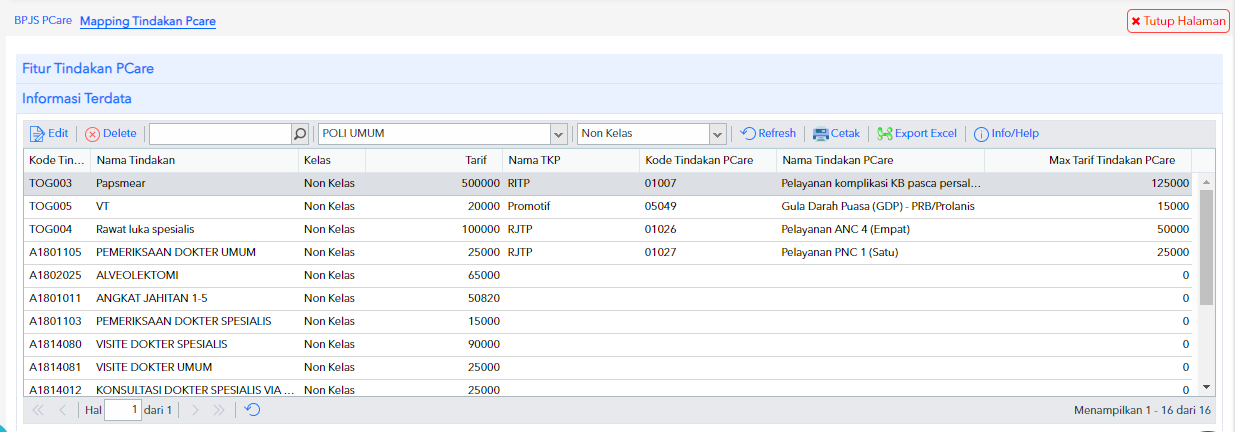
Task: Sort by Nama Tindakan column
Action: point(194,160)
